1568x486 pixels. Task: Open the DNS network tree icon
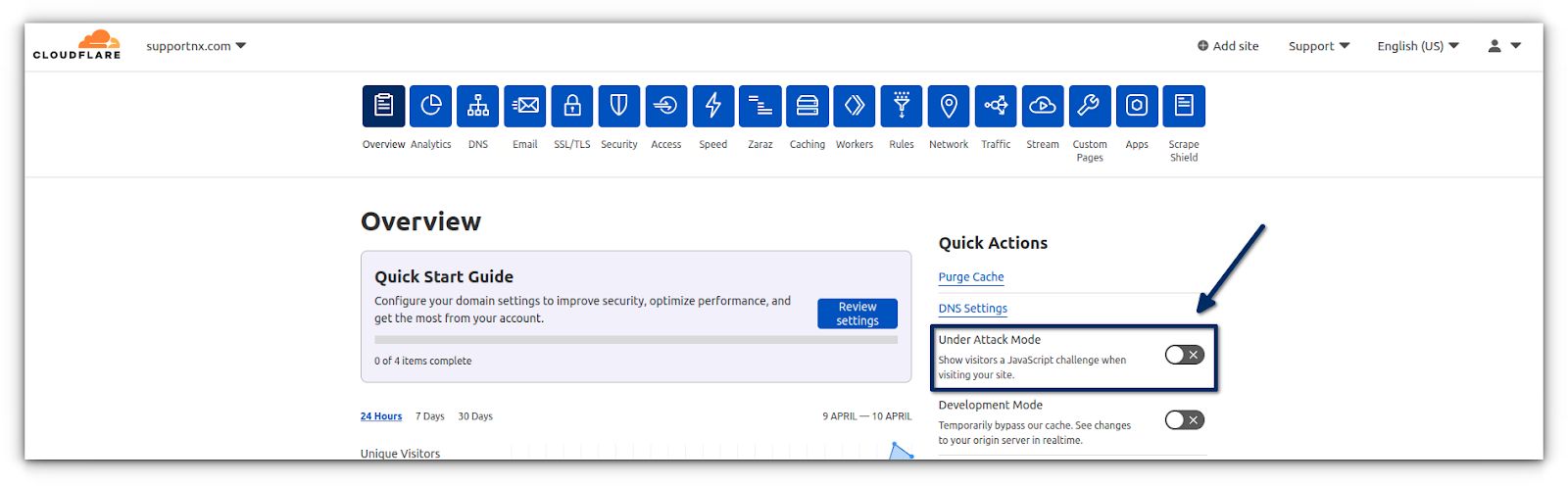[478, 106]
